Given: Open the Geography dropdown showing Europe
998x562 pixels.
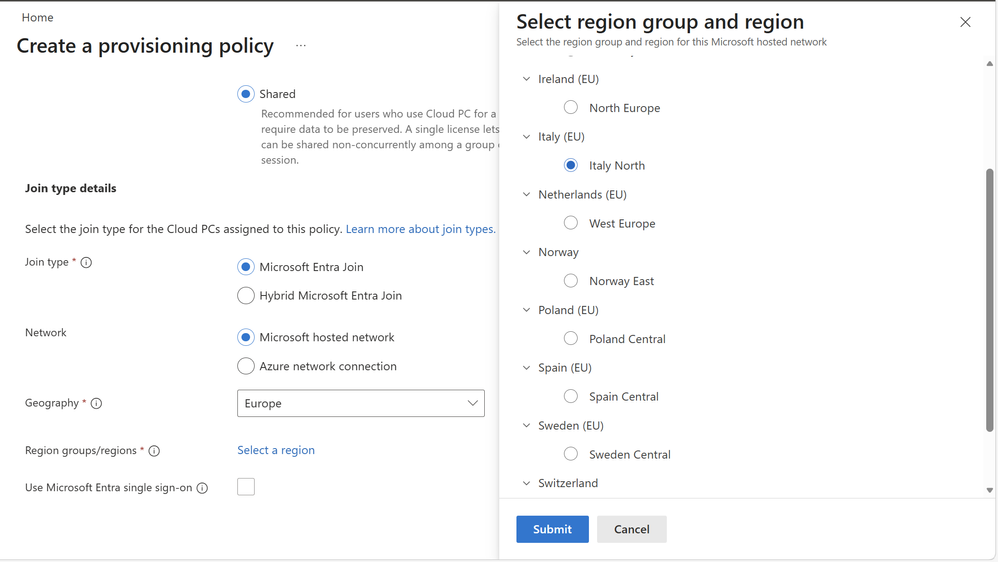Looking at the screenshot, I should [x=361, y=404].
